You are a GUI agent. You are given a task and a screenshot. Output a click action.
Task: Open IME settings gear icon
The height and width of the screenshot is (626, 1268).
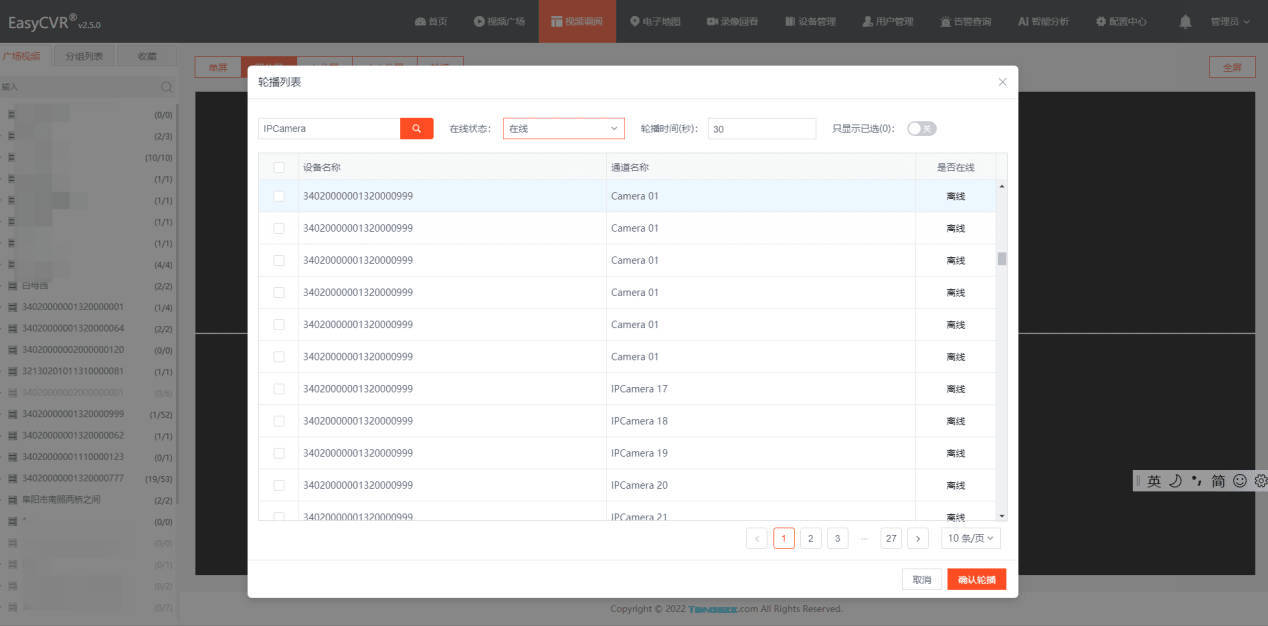pos(1260,481)
